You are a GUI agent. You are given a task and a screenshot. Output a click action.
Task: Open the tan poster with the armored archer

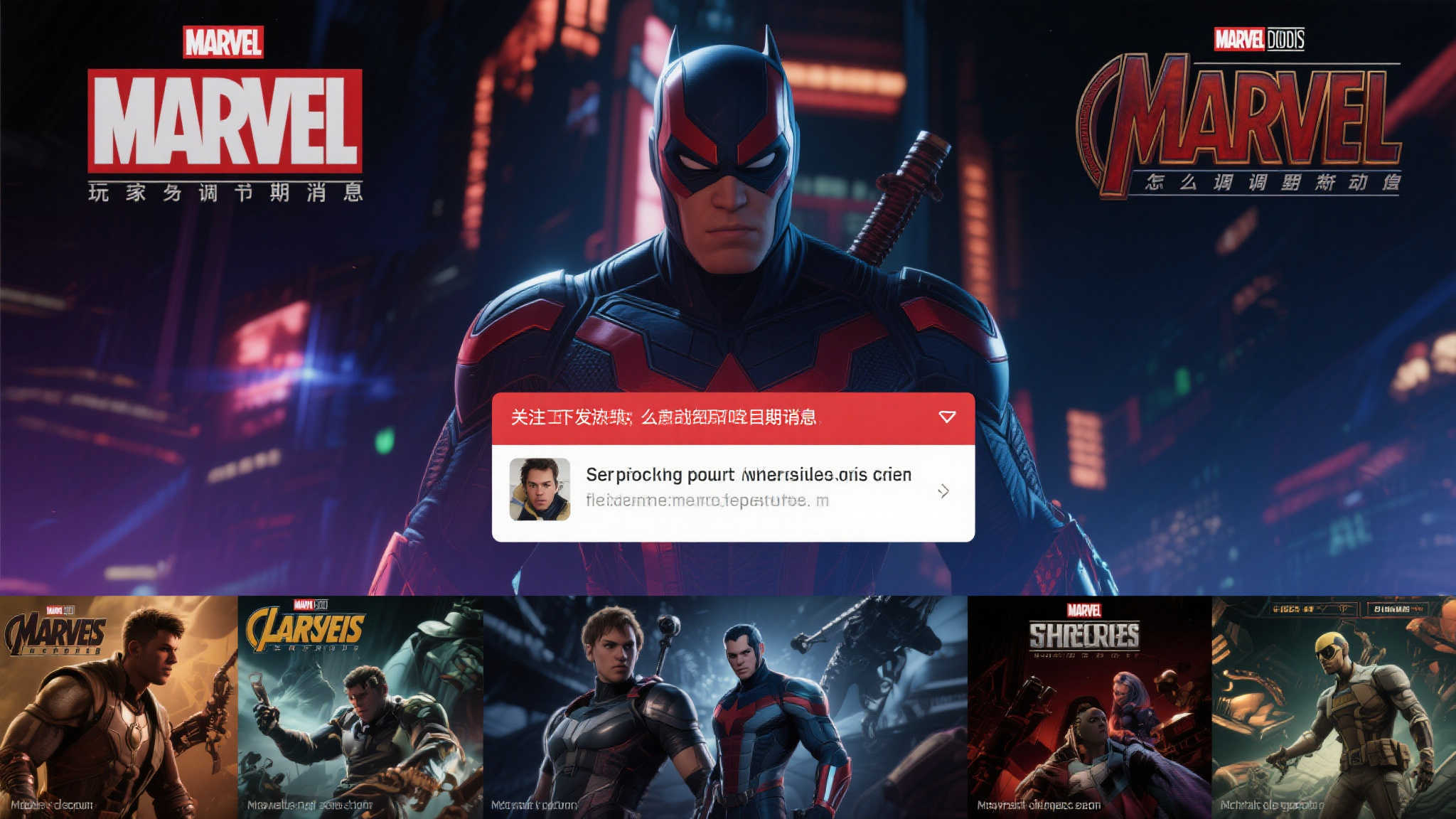point(118,718)
